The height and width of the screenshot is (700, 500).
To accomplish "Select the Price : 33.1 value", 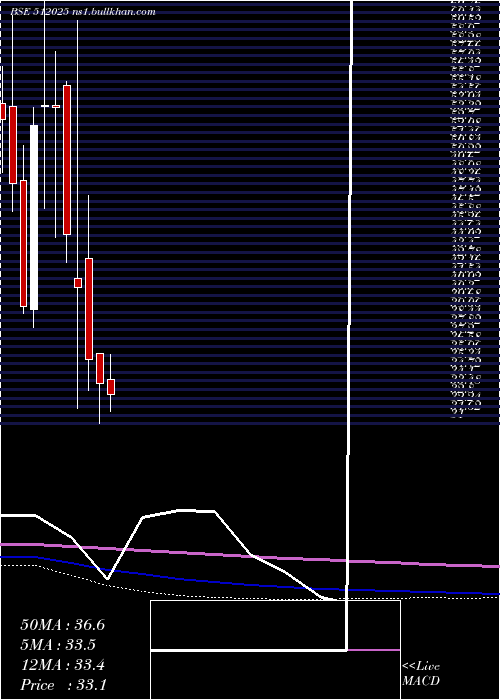I will point(63,685).
